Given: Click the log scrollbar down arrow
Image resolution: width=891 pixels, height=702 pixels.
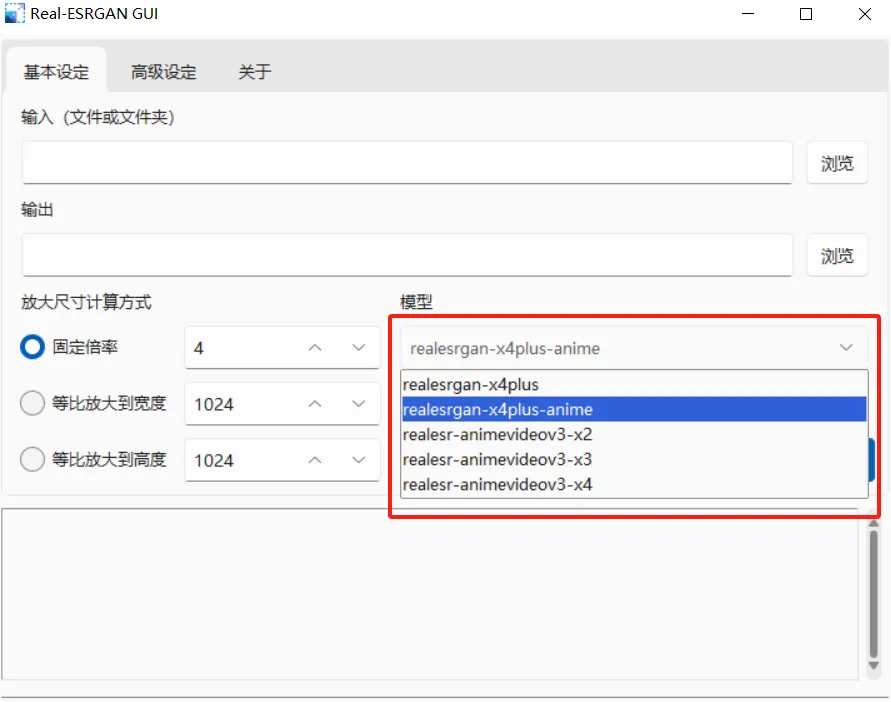Looking at the screenshot, I should pos(873,666).
